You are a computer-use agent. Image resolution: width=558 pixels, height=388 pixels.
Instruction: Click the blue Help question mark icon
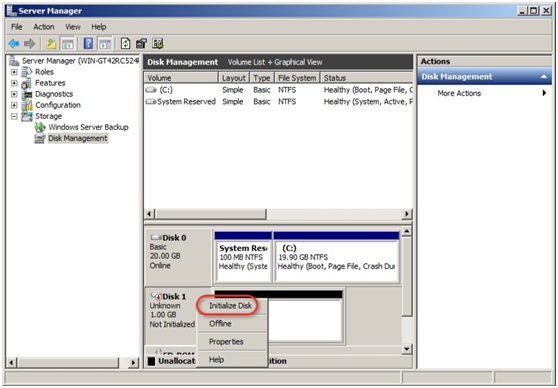click(x=88, y=44)
